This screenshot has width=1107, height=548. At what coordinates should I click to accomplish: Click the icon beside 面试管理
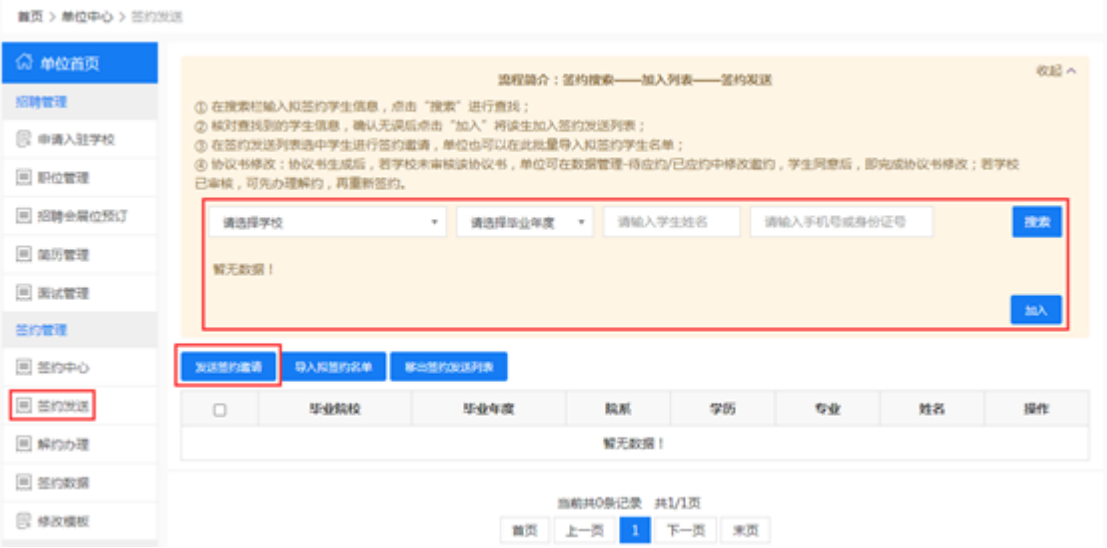pos(24,293)
